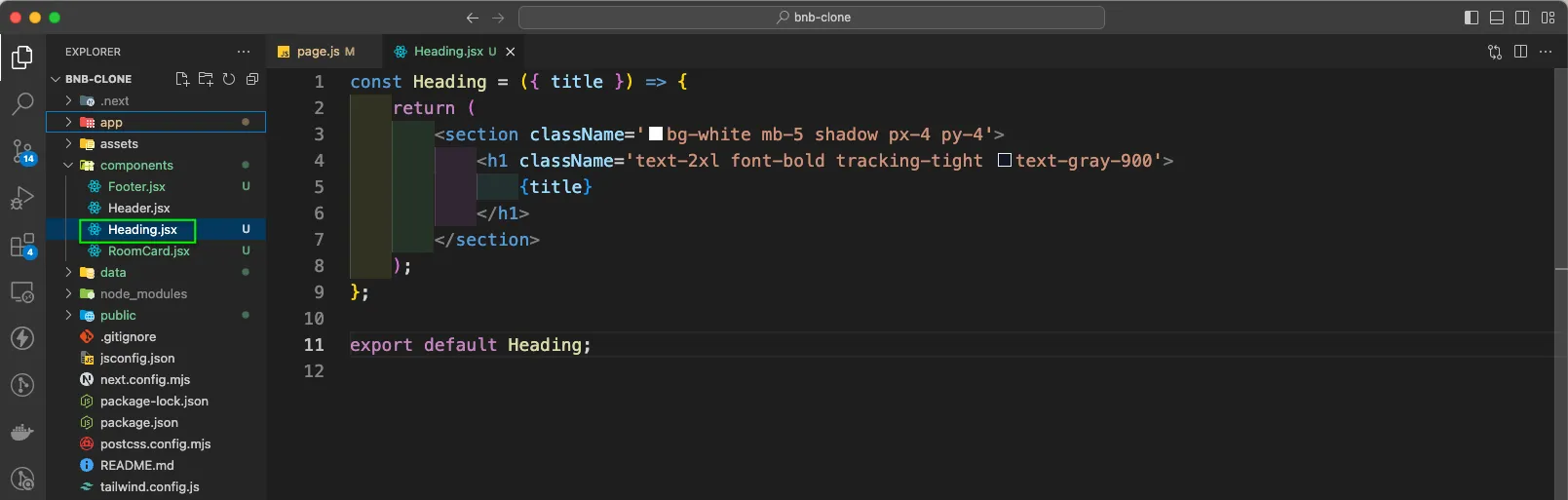Open Source Control view with 14 badge
1568x500 pixels.
click(22, 151)
